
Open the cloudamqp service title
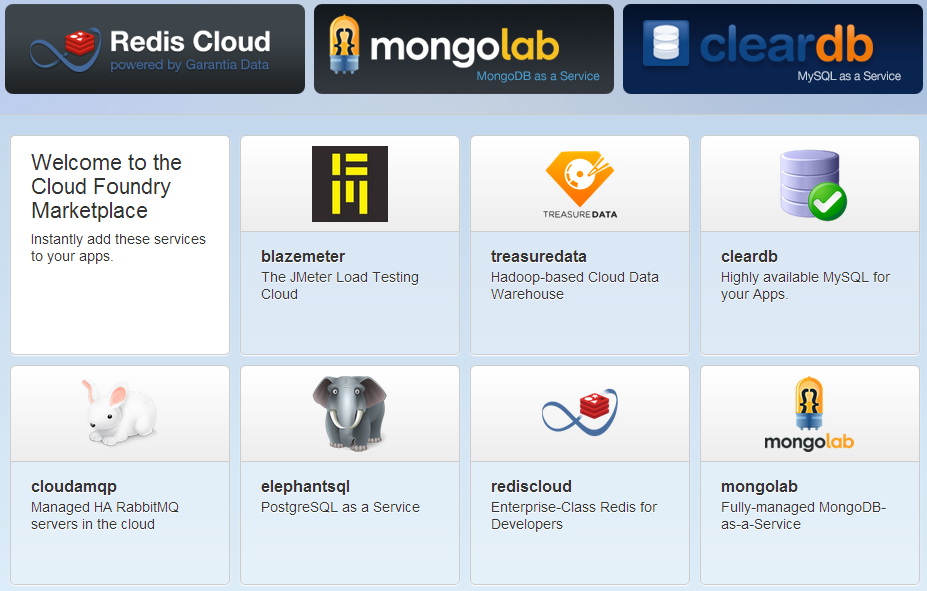click(74, 486)
